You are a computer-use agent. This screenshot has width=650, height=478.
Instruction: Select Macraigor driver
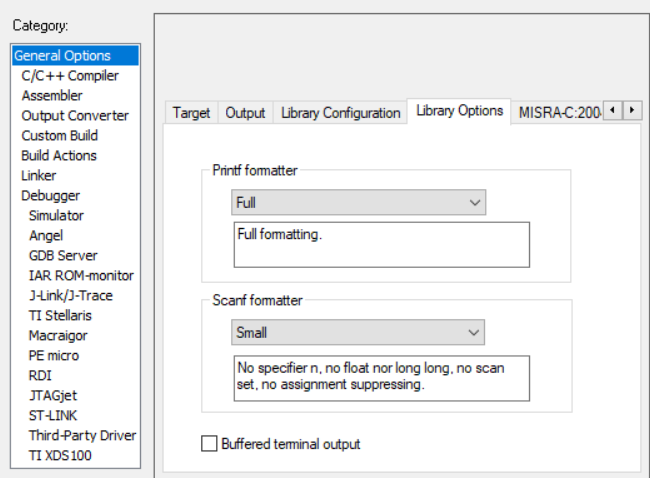tap(58, 335)
